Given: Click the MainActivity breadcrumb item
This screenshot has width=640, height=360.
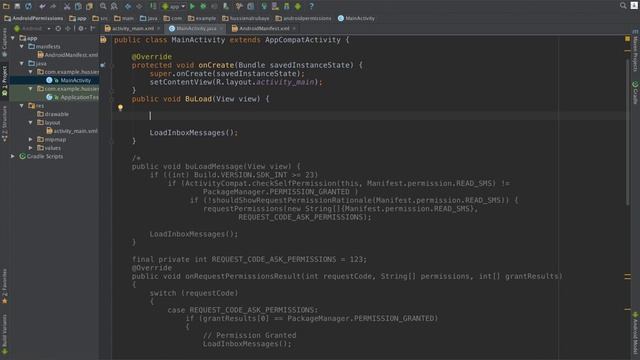Looking at the screenshot, I should click(x=356, y=18).
